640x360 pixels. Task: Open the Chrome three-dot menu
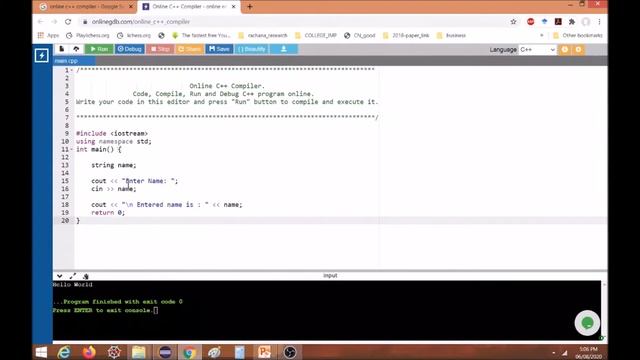599,22
